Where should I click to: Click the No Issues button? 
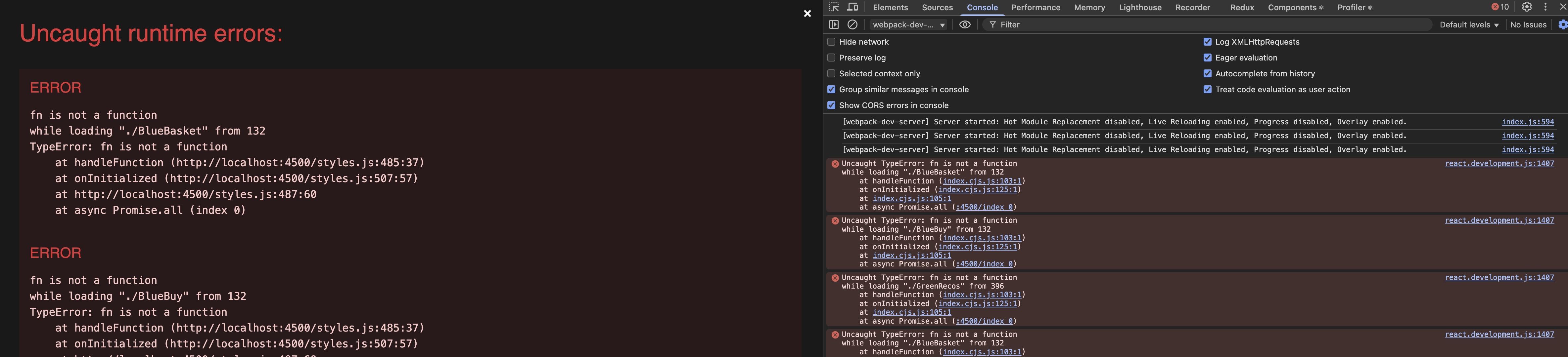tap(1528, 25)
